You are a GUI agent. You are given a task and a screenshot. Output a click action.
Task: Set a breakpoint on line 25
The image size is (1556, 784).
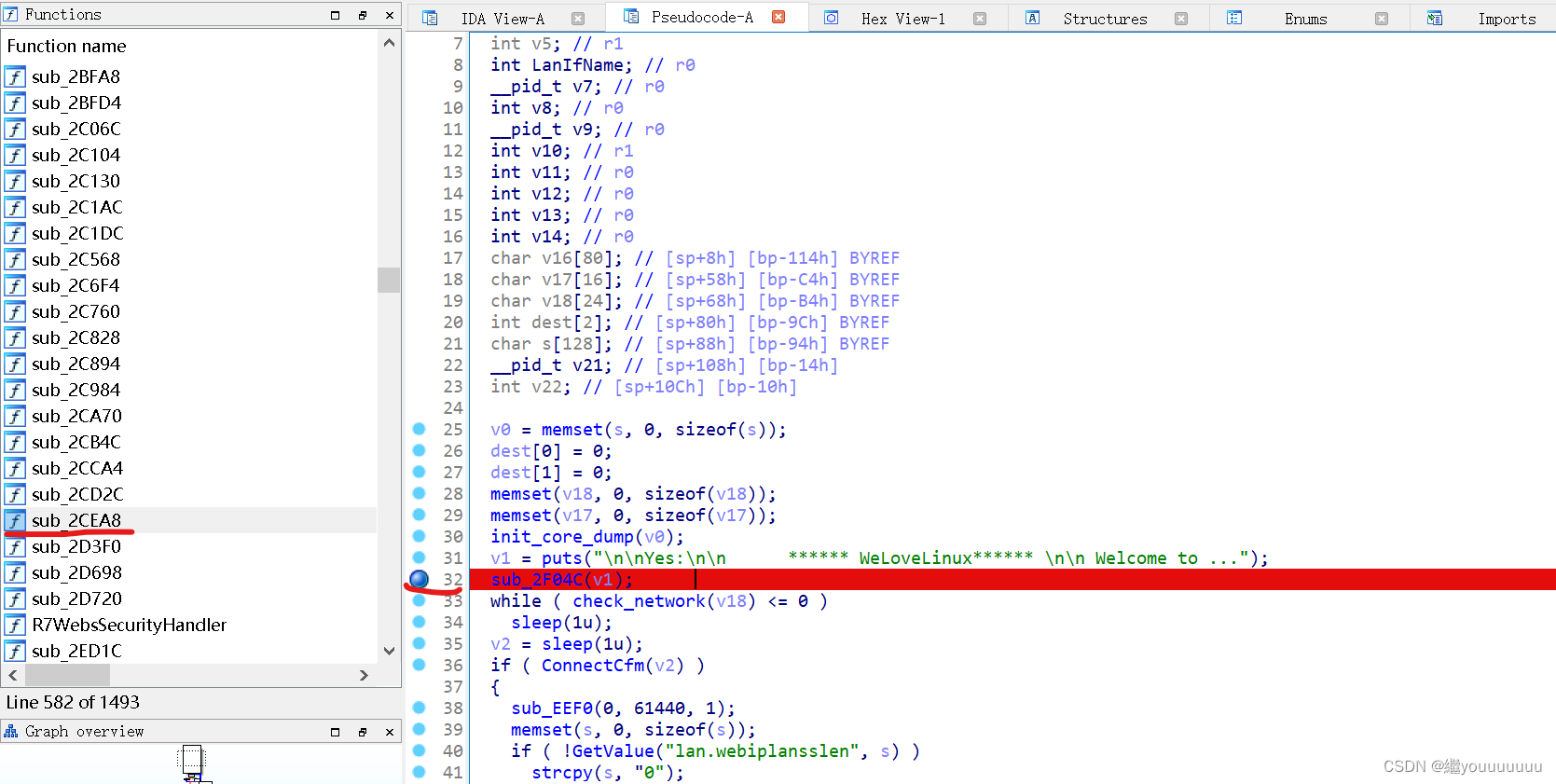click(420, 429)
